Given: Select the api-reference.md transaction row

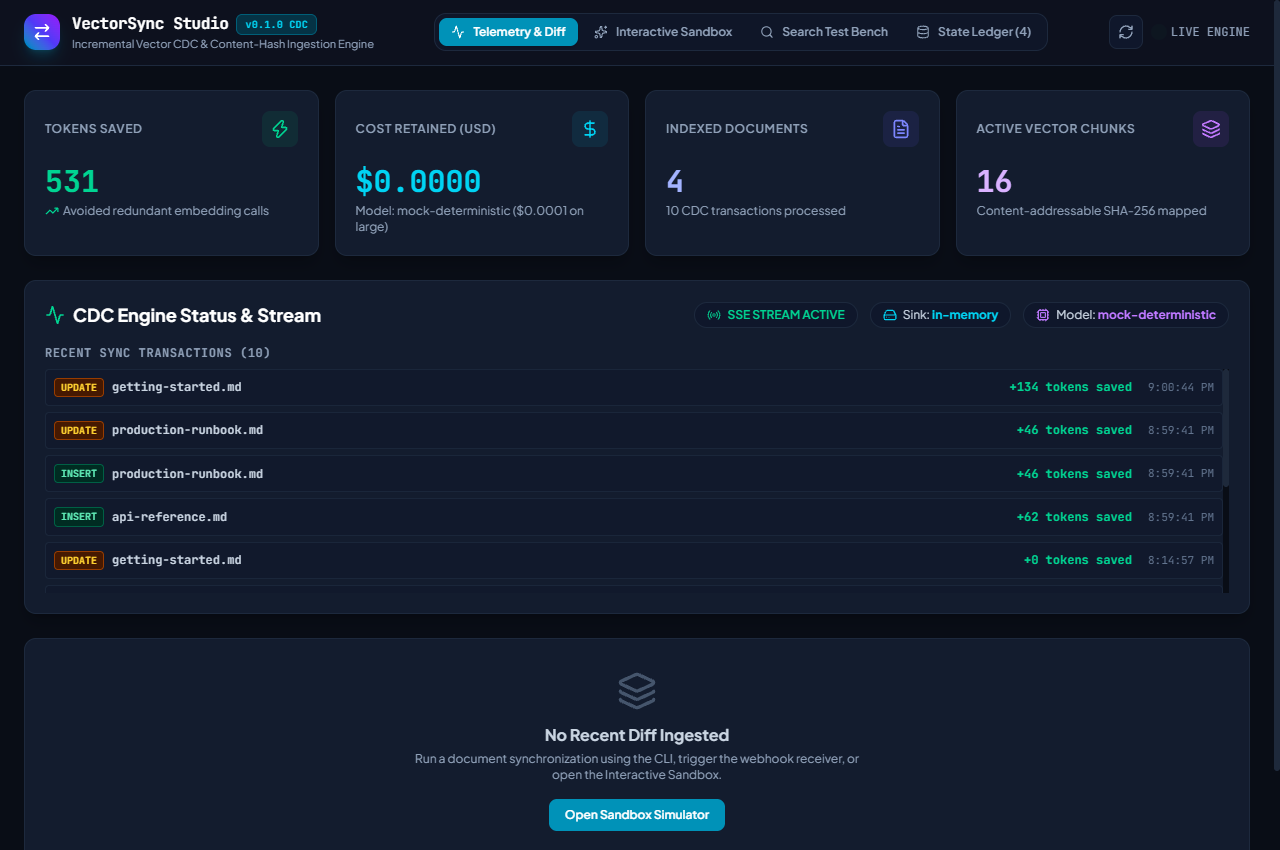Looking at the screenshot, I should point(634,517).
